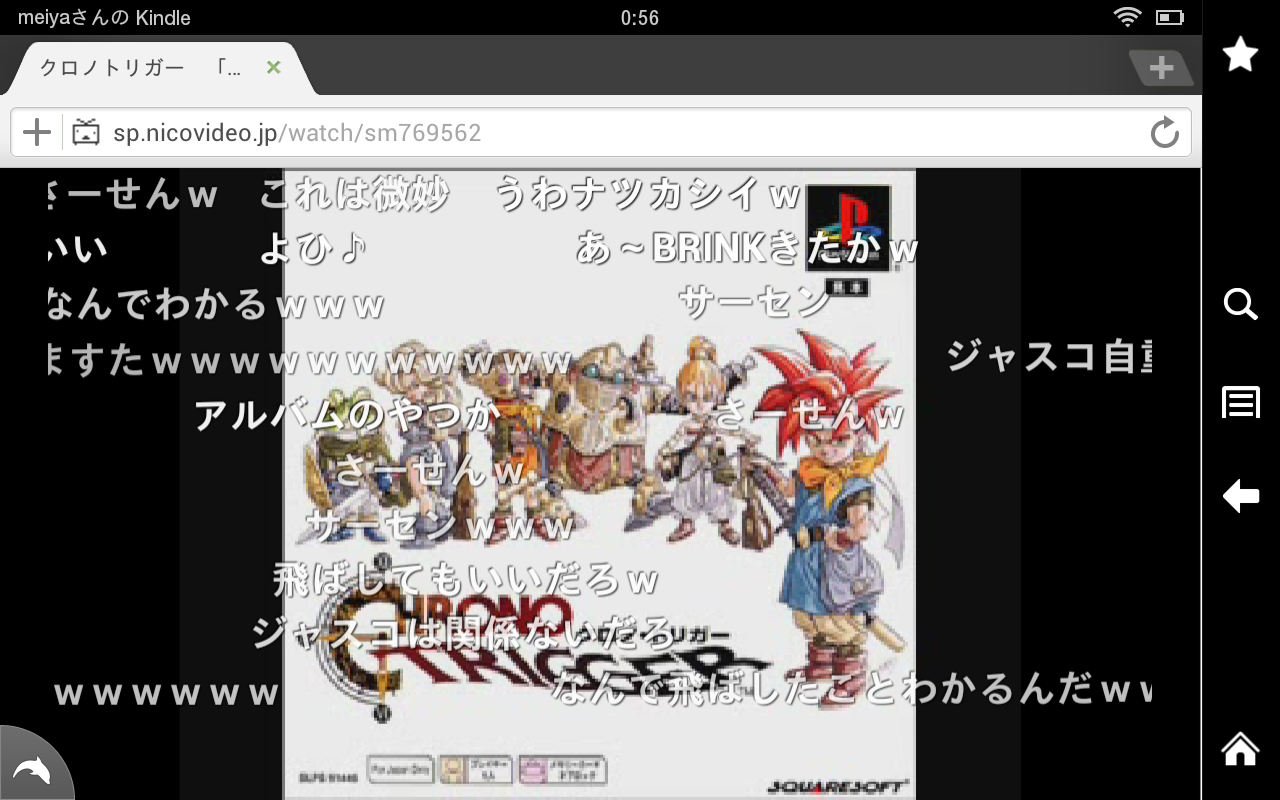Image resolution: width=1280 pixels, height=800 pixels.
Task: Go back with the left arrow icon
Action: (1240, 496)
